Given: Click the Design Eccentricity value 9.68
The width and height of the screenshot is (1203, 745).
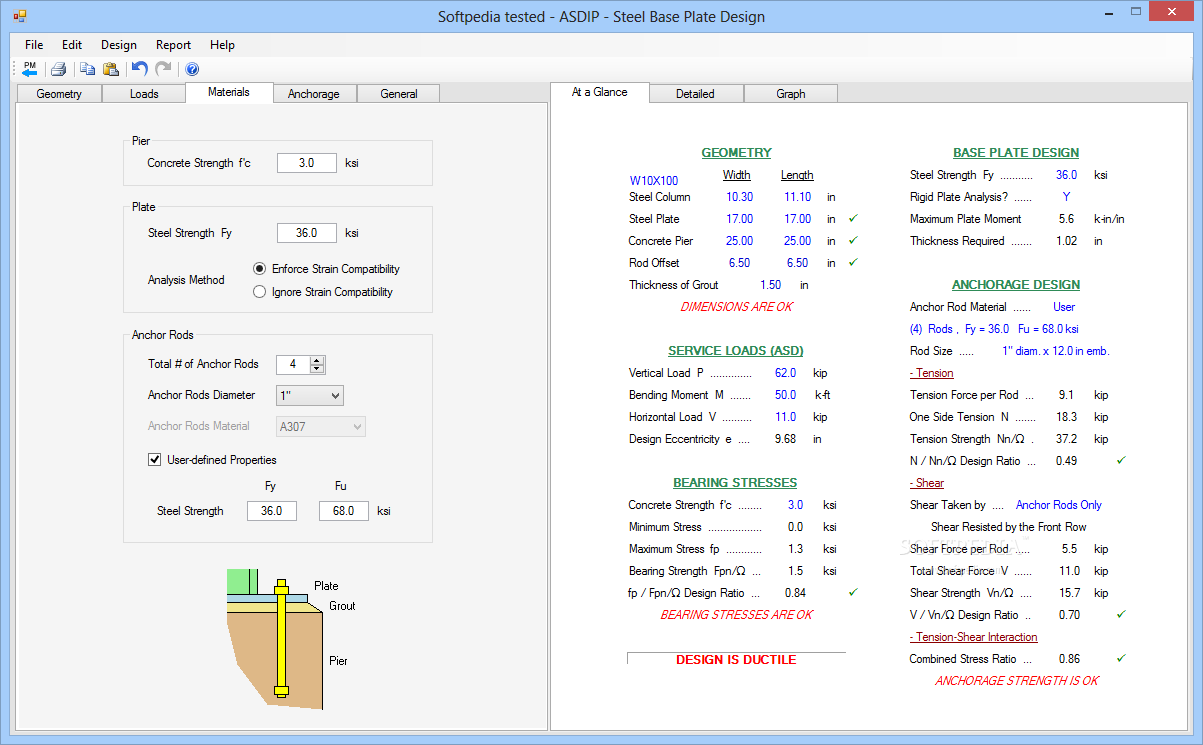Looking at the screenshot, I should click(x=785, y=439).
